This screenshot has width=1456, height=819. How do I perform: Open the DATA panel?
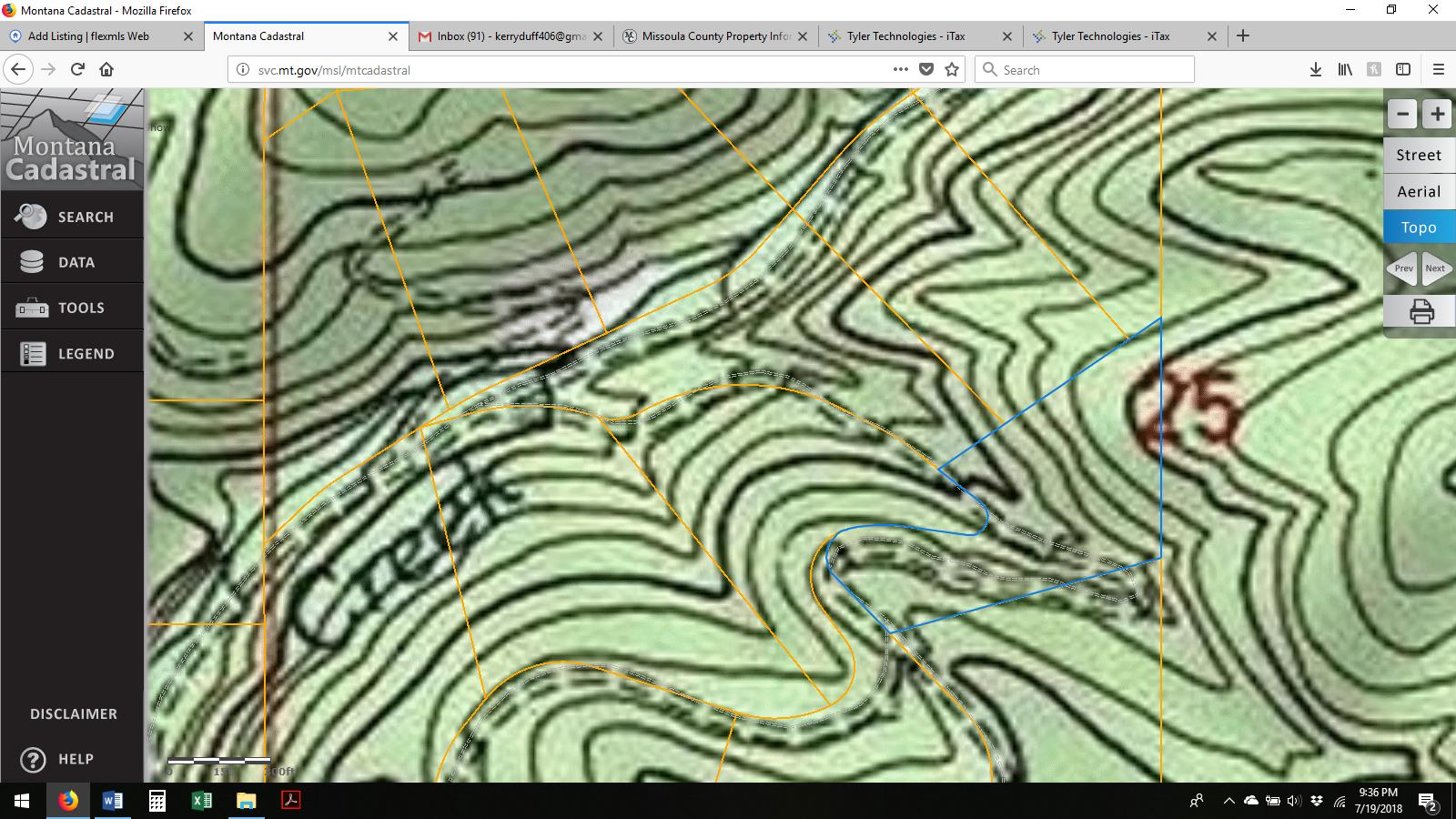[72, 262]
